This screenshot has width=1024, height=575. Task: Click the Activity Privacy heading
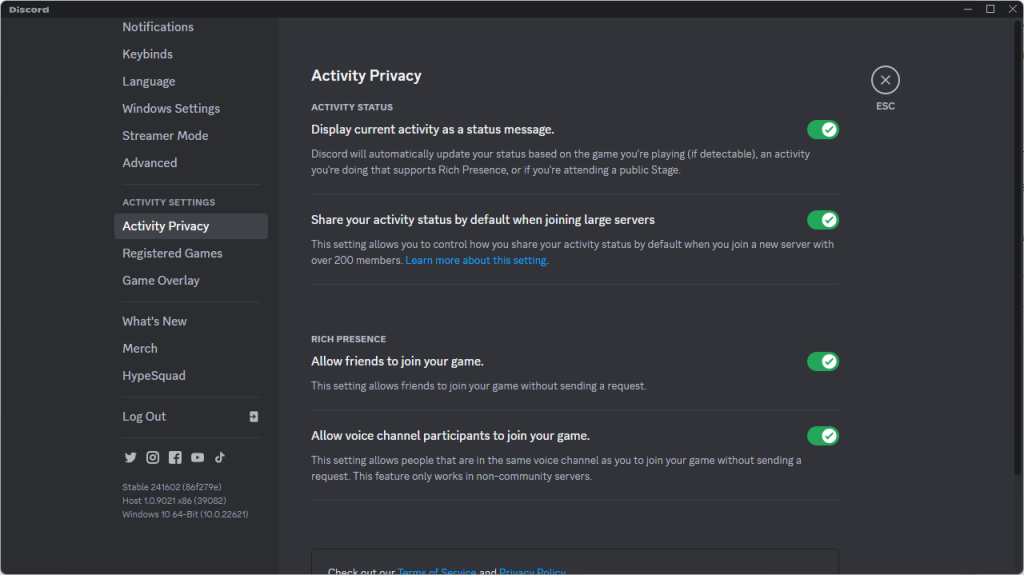pos(366,76)
